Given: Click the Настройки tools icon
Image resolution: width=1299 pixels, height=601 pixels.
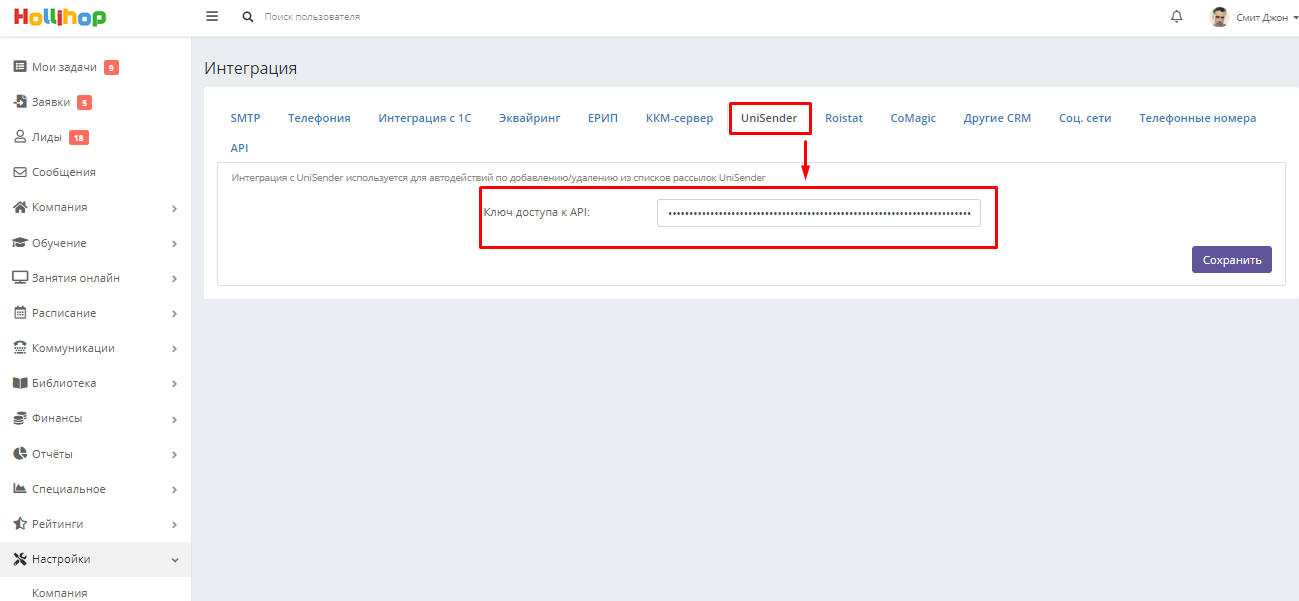Looking at the screenshot, I should pyautogui.click(x=19, y=559).
